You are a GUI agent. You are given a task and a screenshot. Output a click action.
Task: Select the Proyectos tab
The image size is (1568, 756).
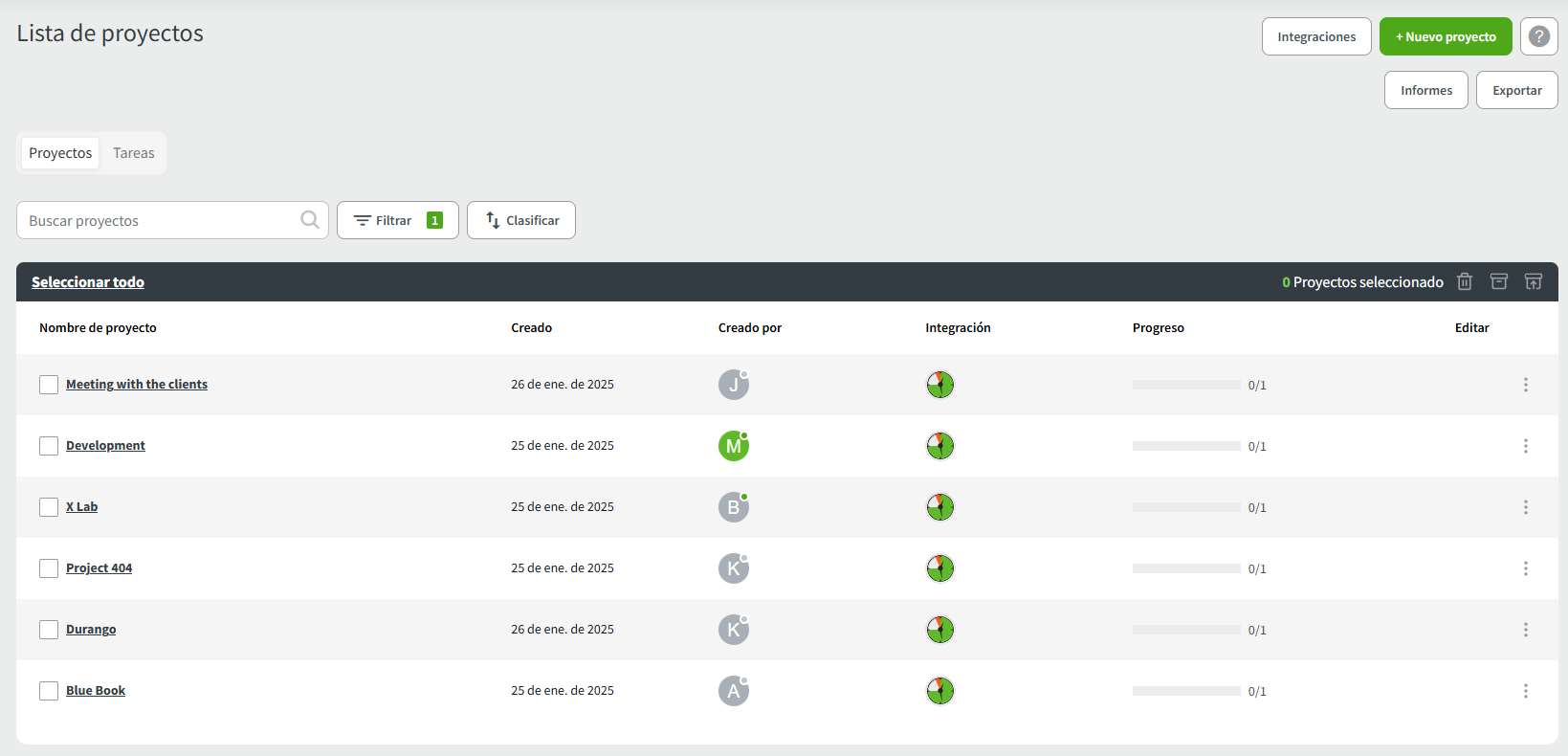[60, 153]
